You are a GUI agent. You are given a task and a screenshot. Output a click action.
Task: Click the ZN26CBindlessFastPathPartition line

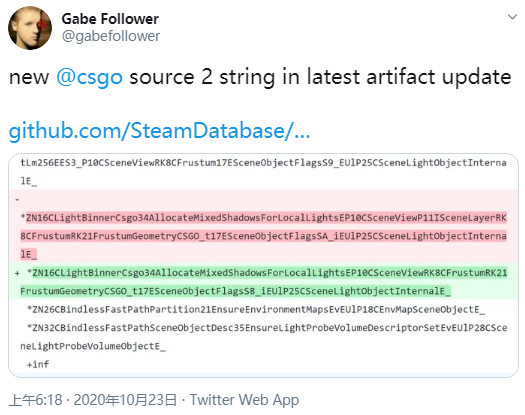[256, 309]
